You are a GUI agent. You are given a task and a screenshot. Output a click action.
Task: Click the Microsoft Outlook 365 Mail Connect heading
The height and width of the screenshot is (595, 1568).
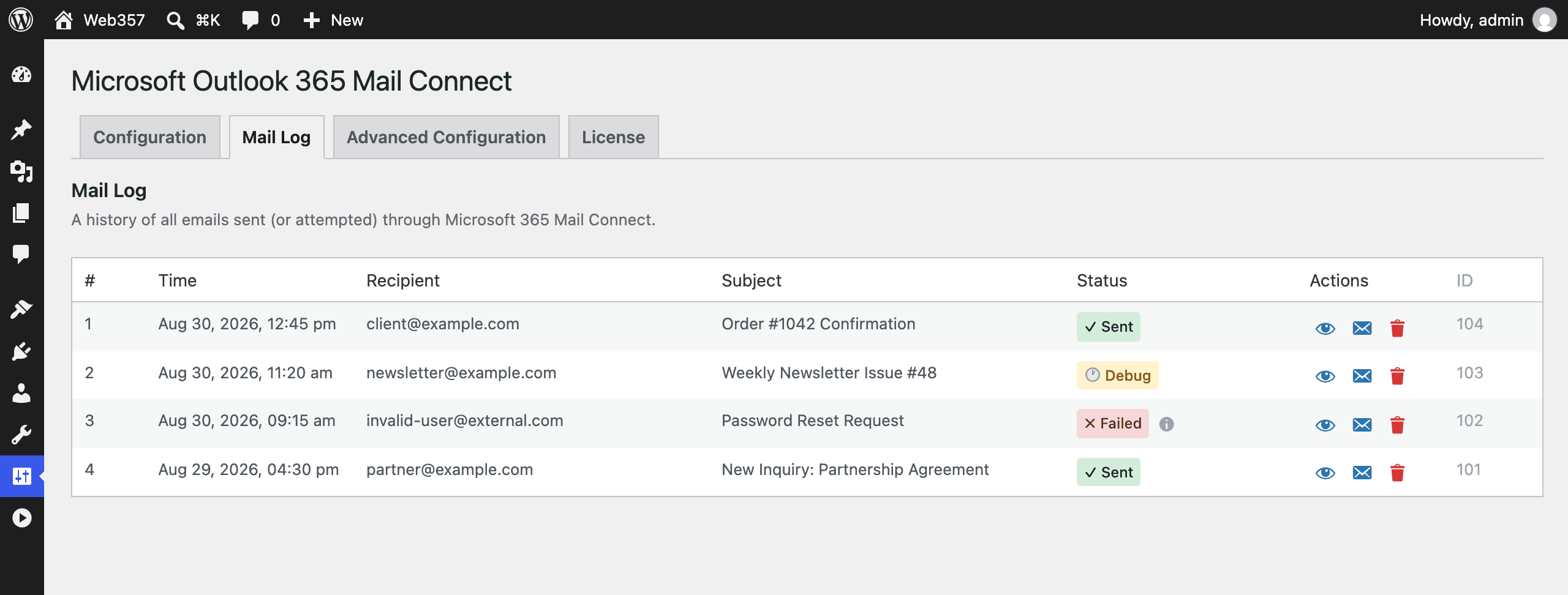(x=292, y=81)
